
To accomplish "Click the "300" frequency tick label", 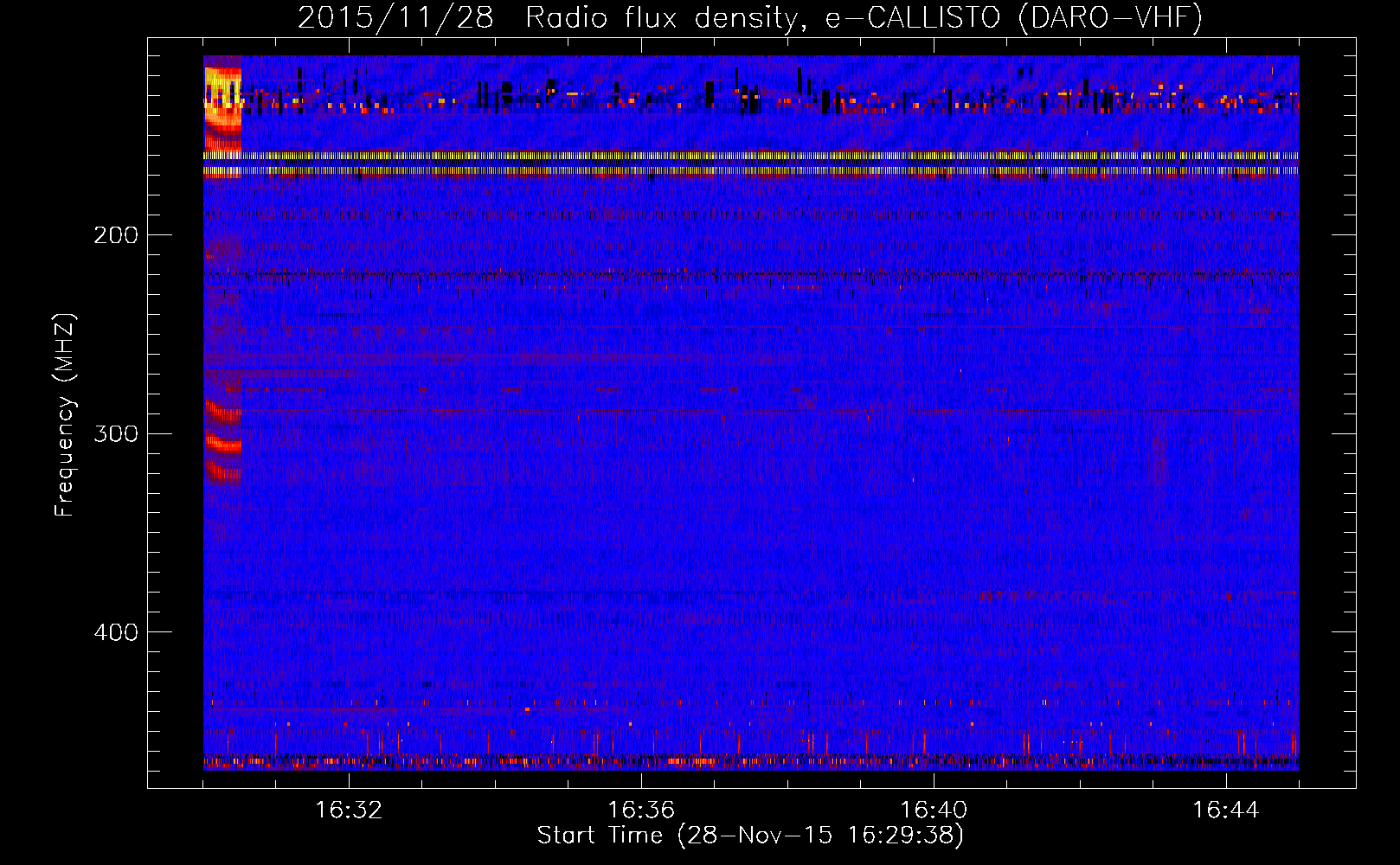I will point(116,433).
